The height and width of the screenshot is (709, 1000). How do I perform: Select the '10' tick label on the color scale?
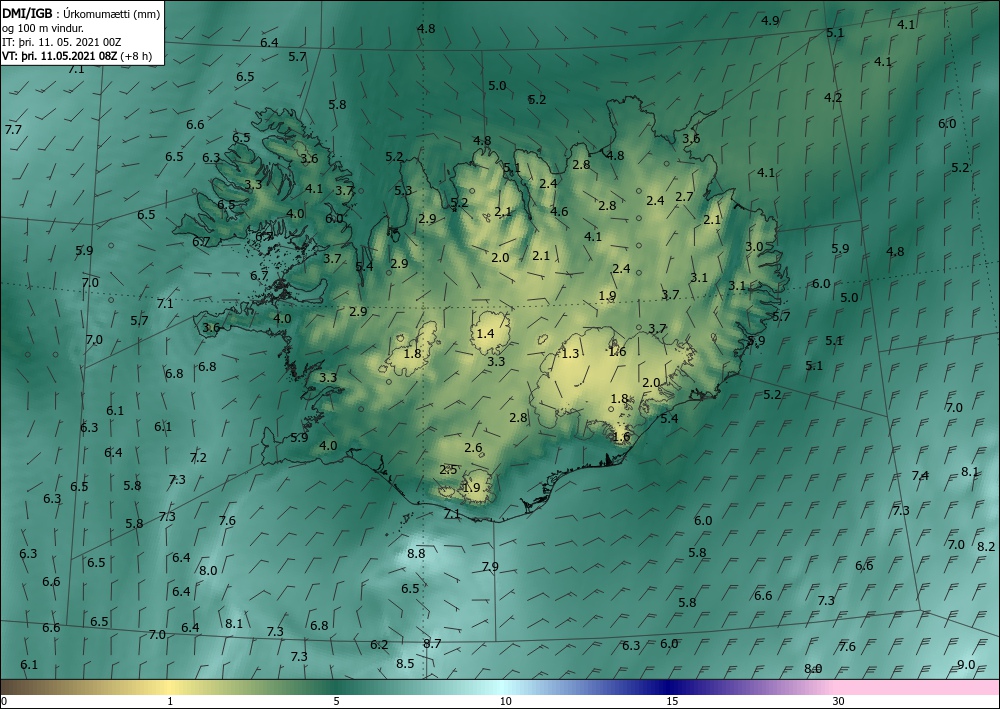click(505, 701)
